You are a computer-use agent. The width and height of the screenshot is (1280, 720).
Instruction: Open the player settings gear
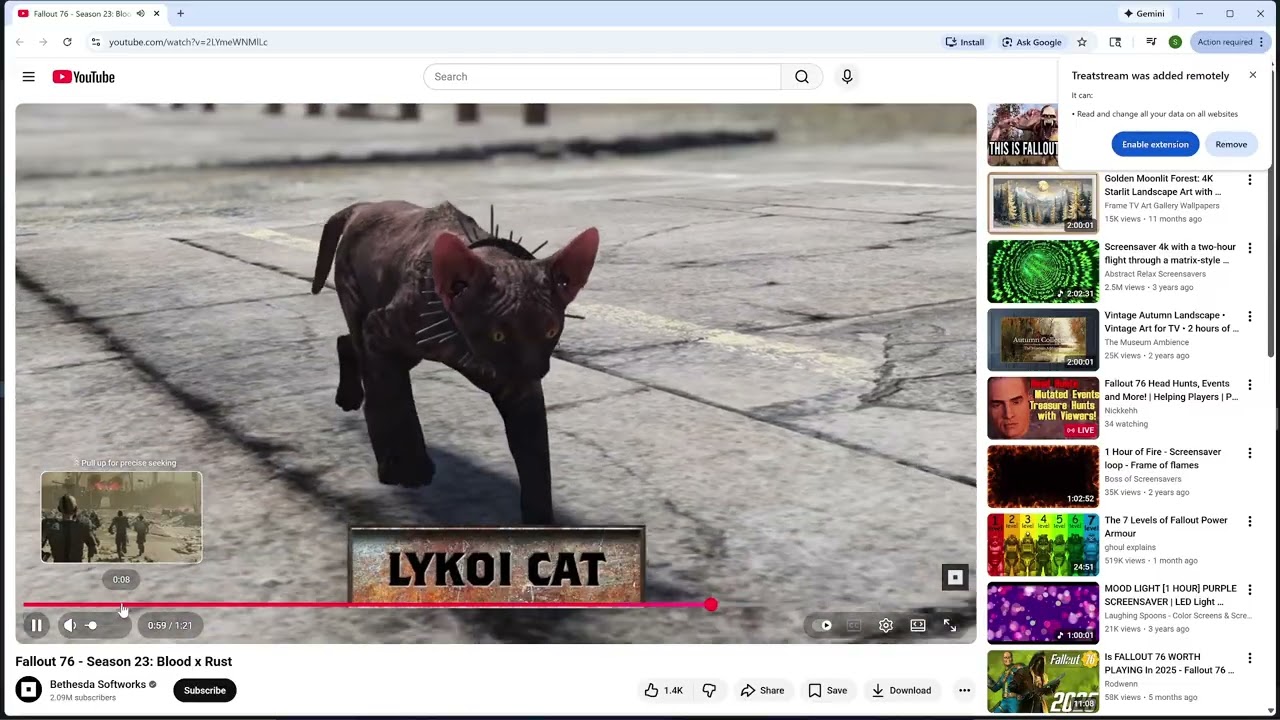coord(886,625)
